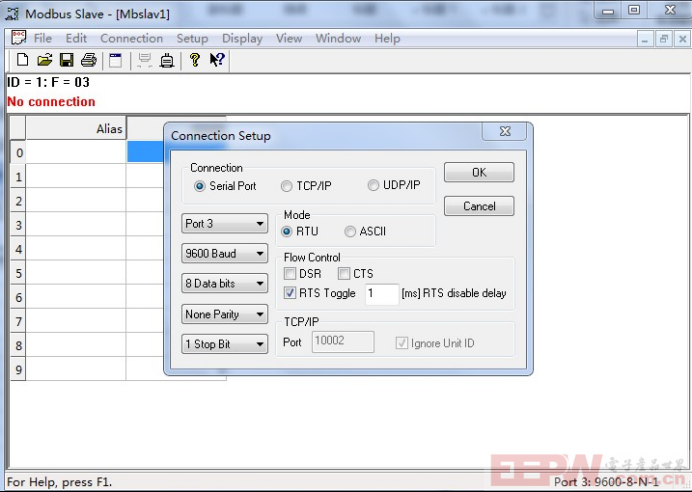Click the Save floppy disk icon
Screen dimensions: 692x492
click(x=67, y=60)
